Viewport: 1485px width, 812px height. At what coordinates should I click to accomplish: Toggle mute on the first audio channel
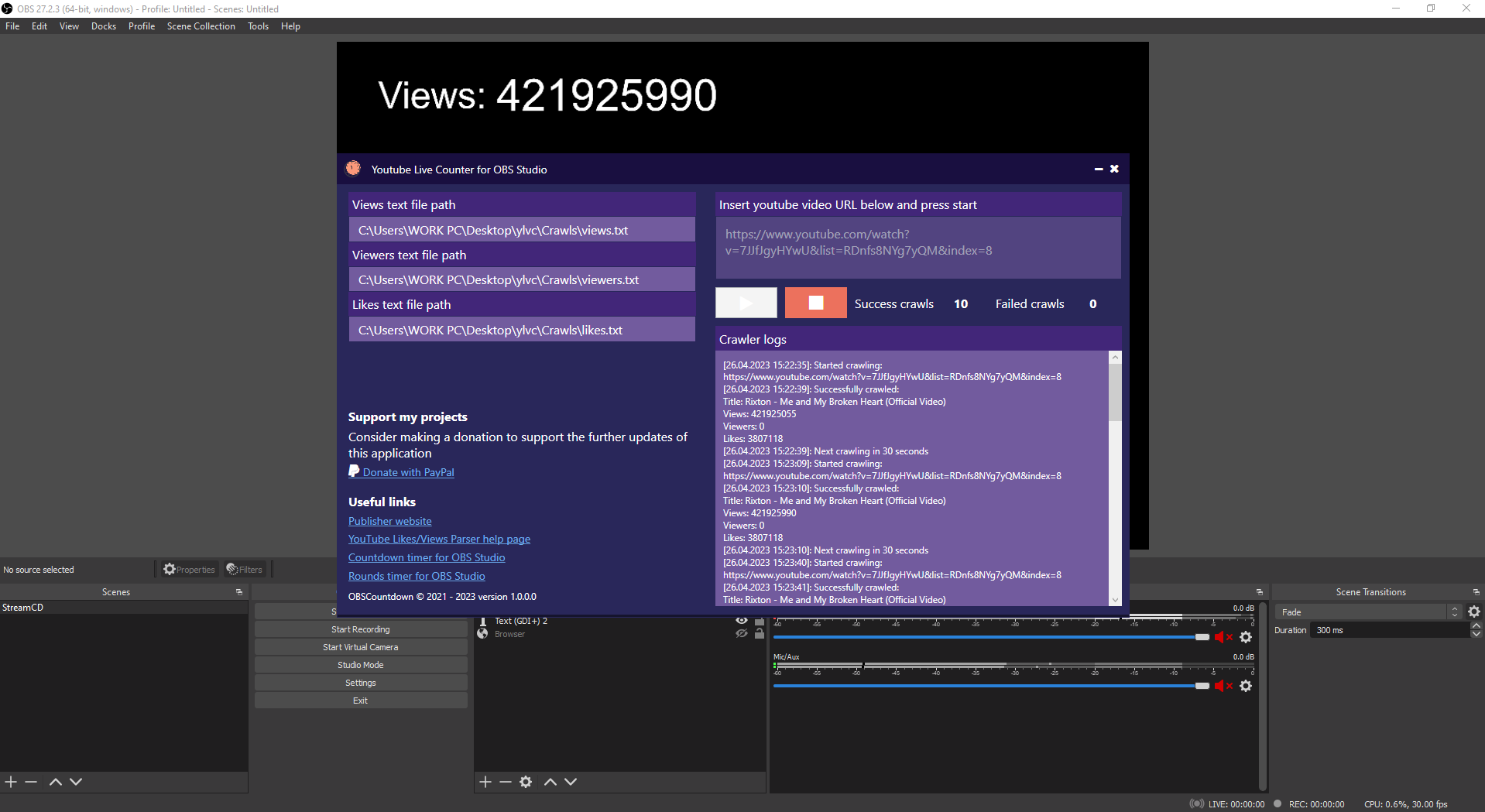(x=1223, y=637)
